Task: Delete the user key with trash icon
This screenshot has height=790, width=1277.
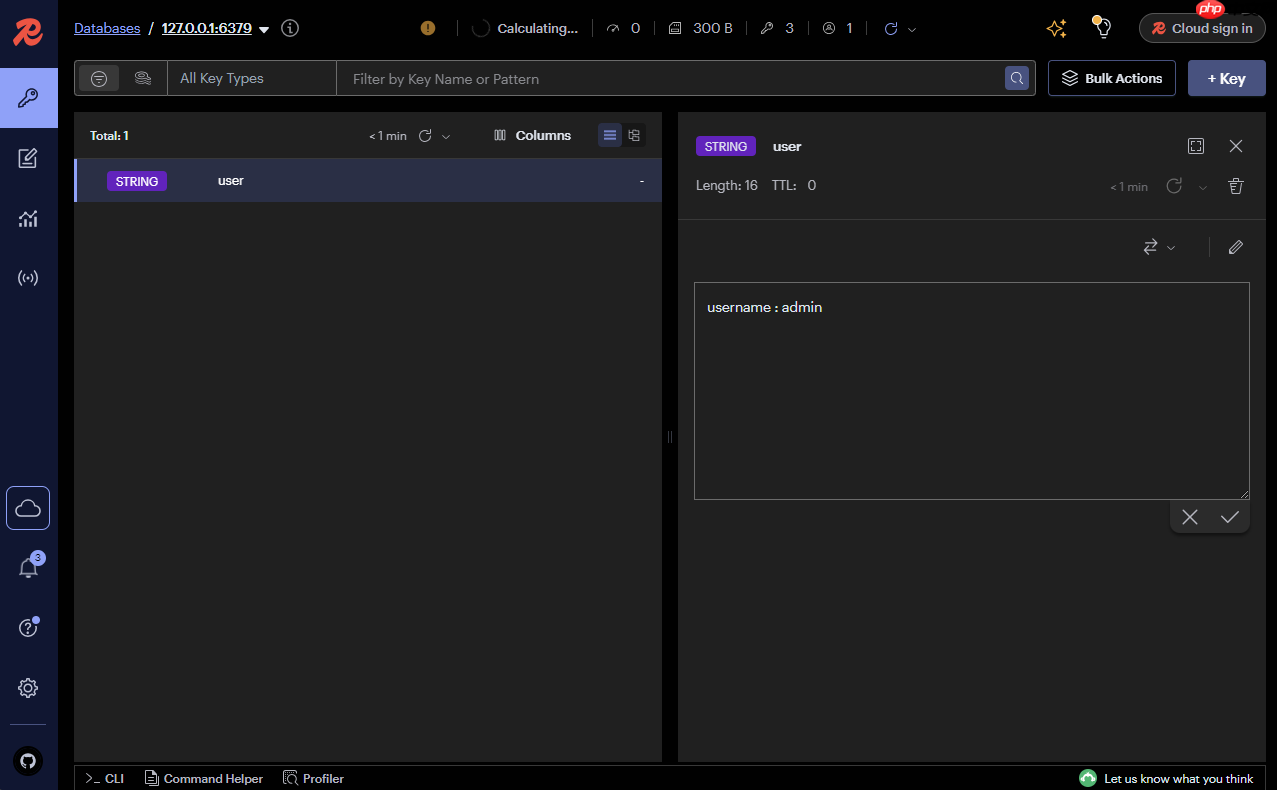Action: pos(1236,186)
